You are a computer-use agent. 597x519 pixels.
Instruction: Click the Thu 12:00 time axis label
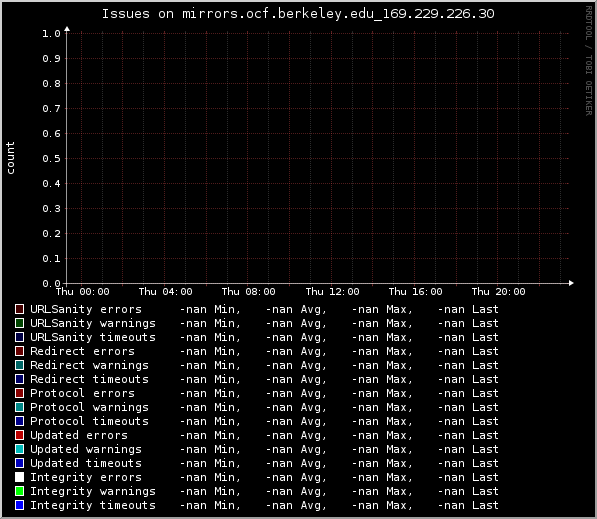pos(332,292)
